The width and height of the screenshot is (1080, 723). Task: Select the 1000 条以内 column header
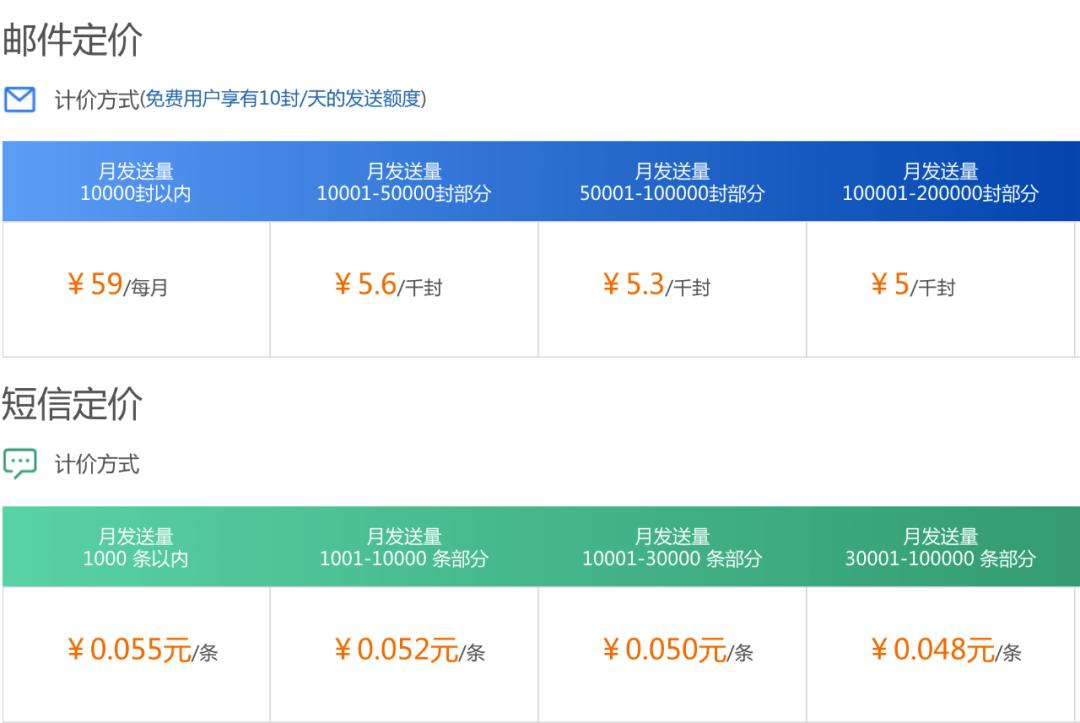(x=135, y=544)
